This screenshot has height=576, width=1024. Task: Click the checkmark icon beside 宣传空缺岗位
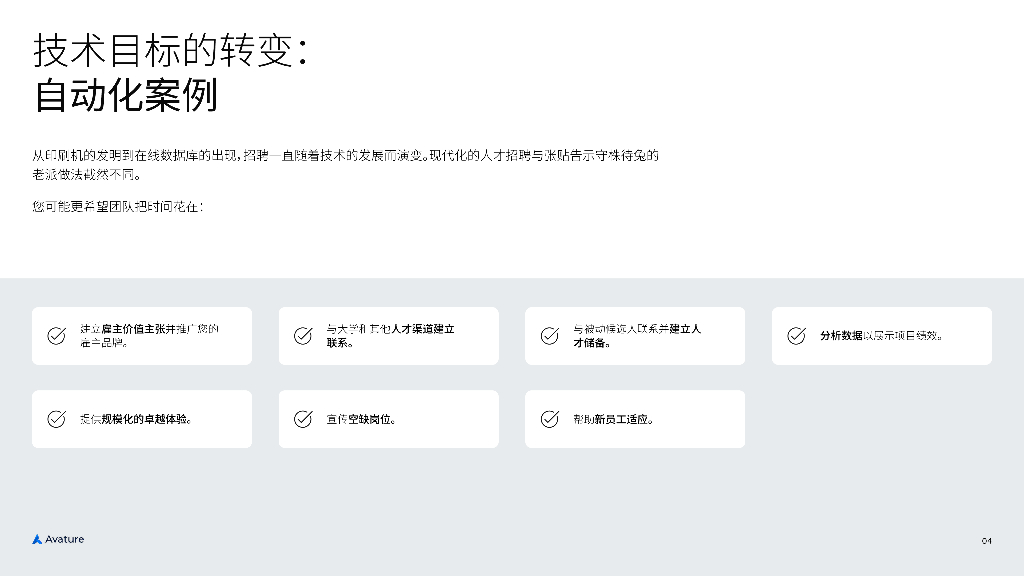(303, 419)
